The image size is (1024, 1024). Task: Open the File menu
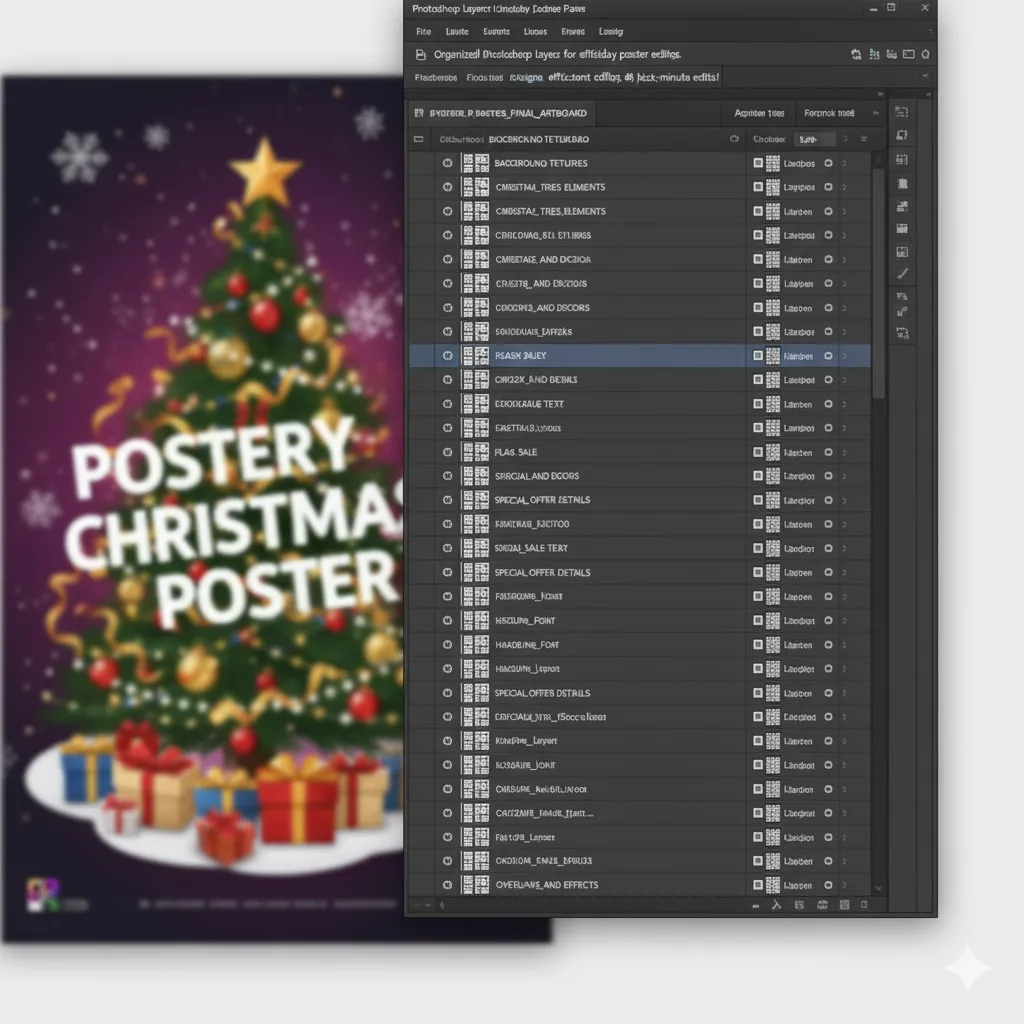coord(424,32)
